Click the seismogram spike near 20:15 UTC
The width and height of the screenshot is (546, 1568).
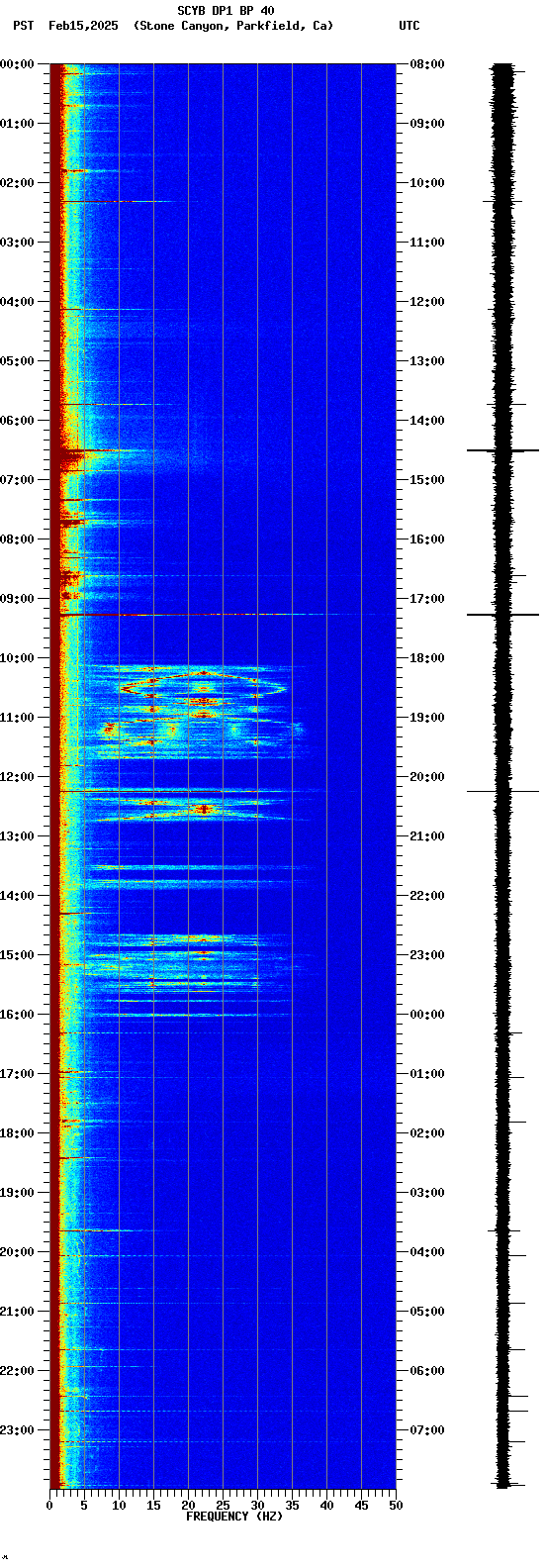(x=503, y=791)
